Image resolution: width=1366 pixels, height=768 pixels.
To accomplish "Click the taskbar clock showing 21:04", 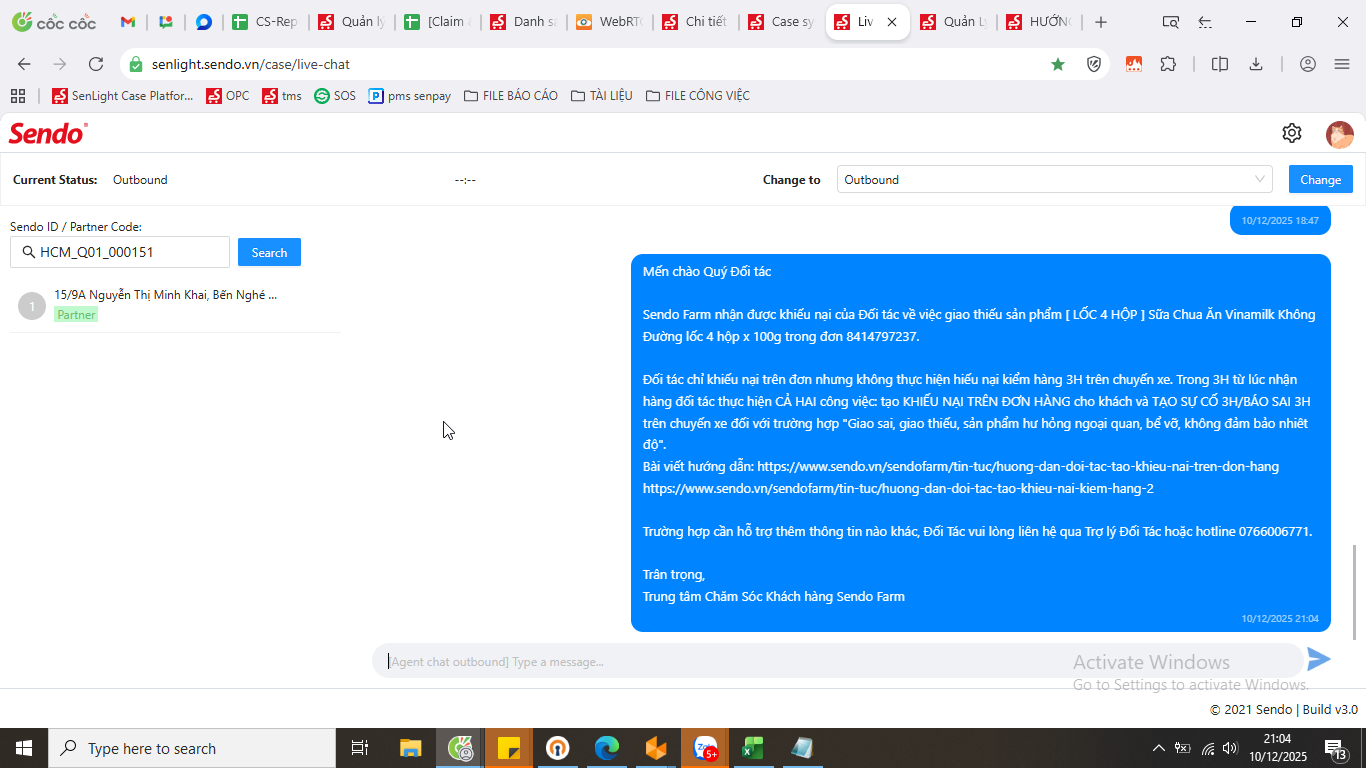I will tap(1277, 748).
